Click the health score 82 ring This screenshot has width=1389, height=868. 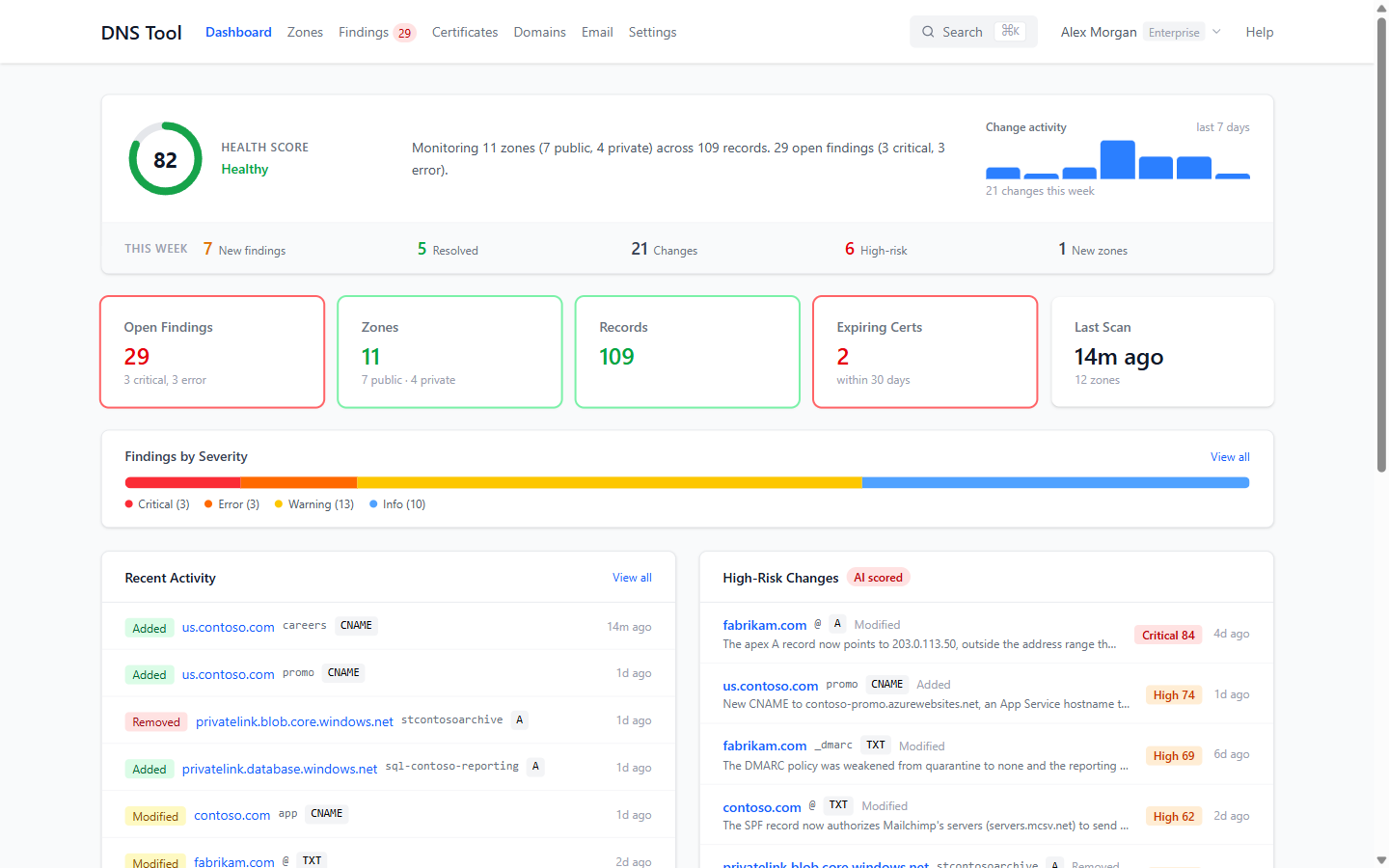pos(166,159)
